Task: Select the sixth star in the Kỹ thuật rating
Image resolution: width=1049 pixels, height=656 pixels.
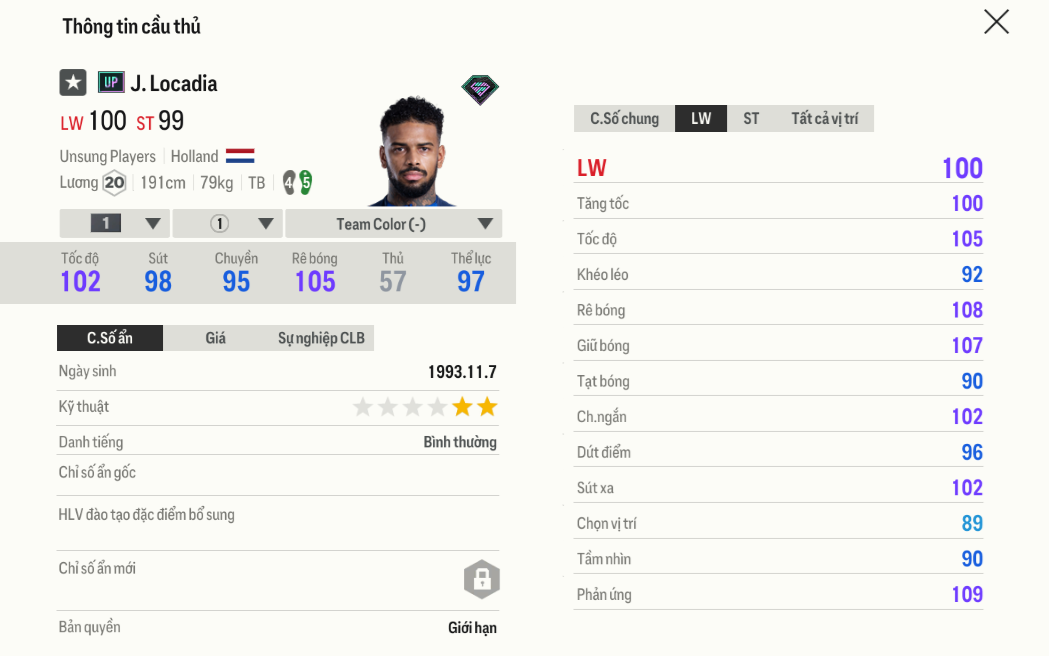Action: pyautogui.click(x=486, y=406)
